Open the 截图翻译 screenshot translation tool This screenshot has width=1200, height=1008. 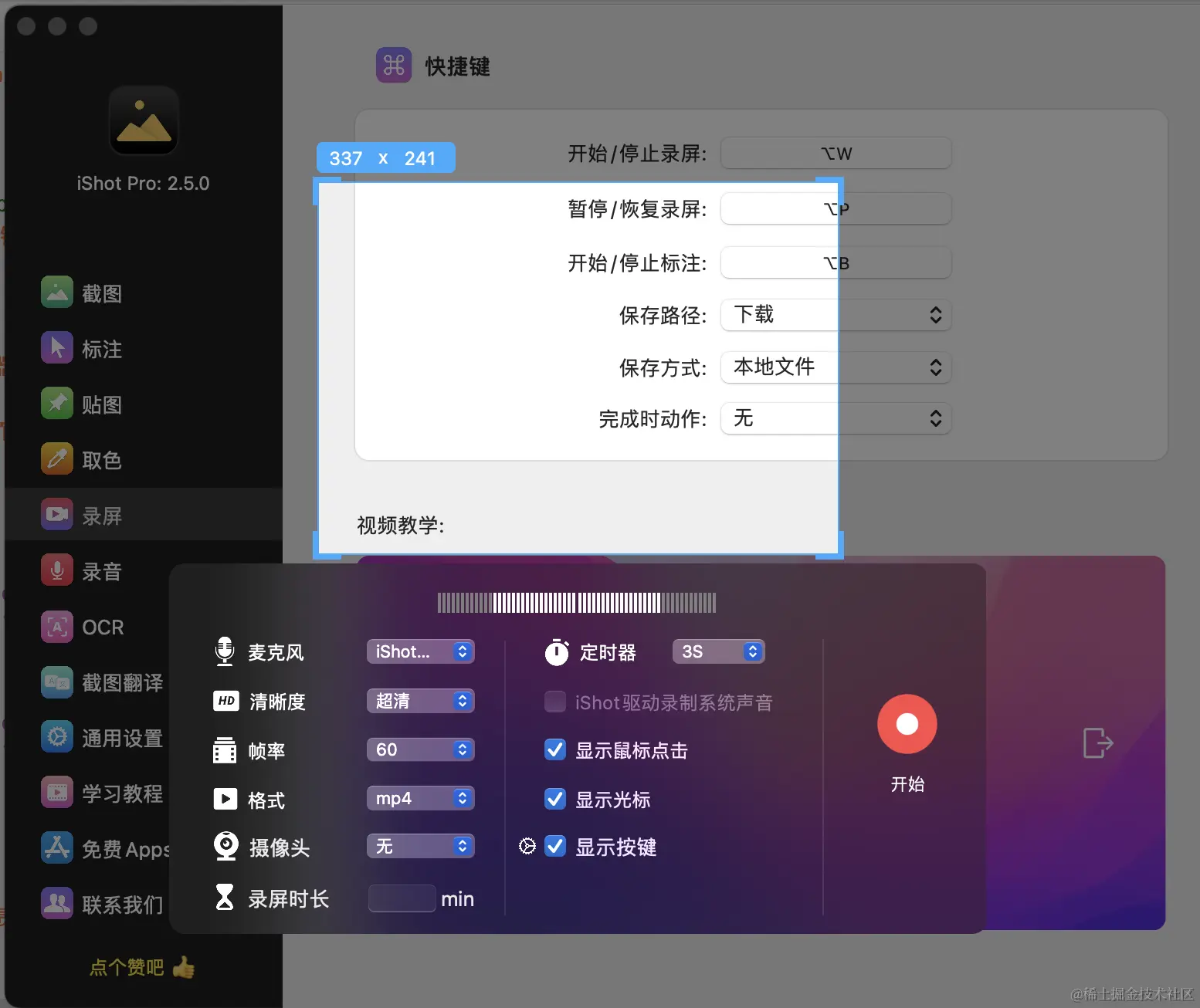point(100,682)
